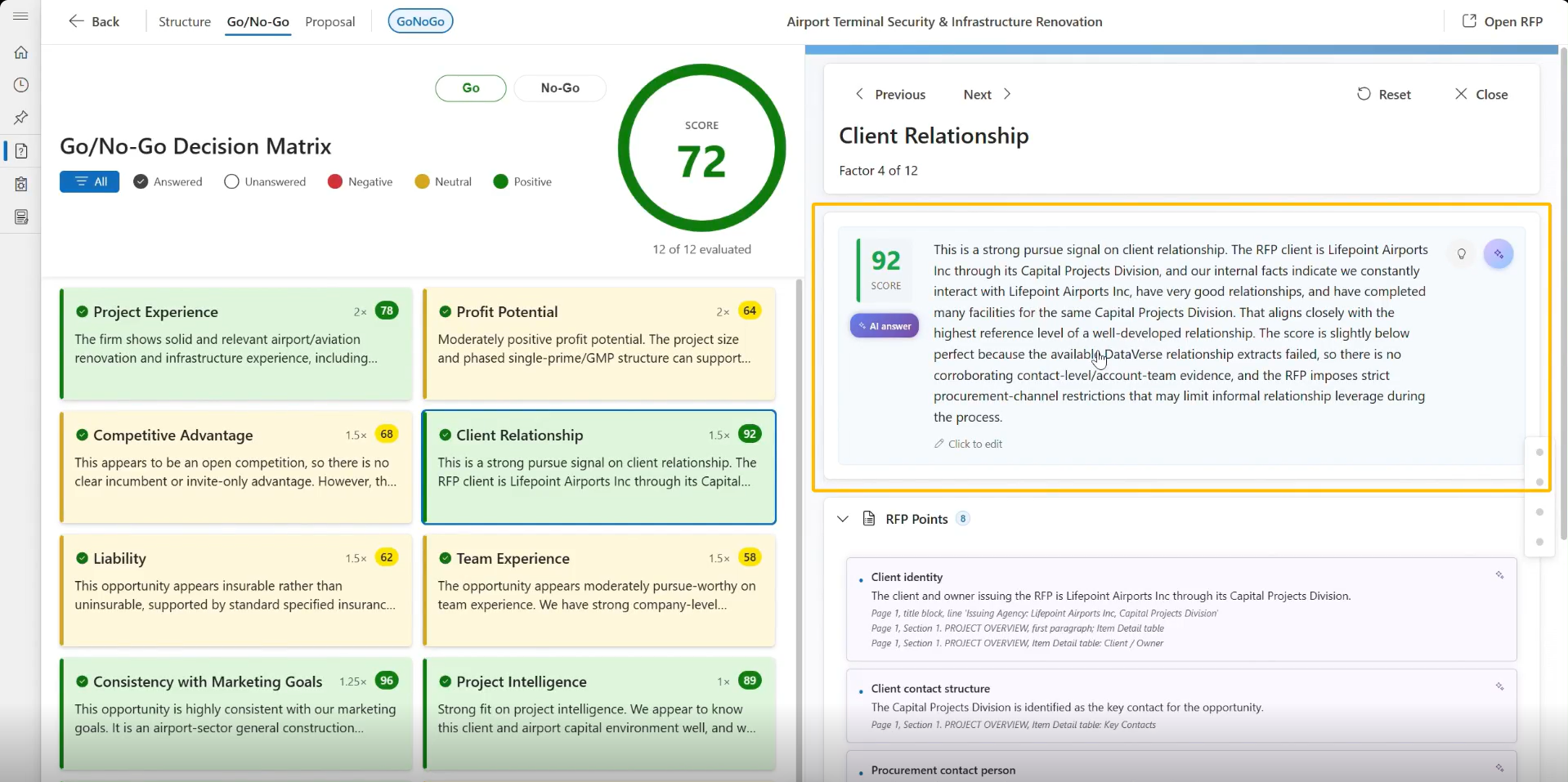Open RFP in external window
This screenshot has width=1568, height=782.
(1502, 21)
